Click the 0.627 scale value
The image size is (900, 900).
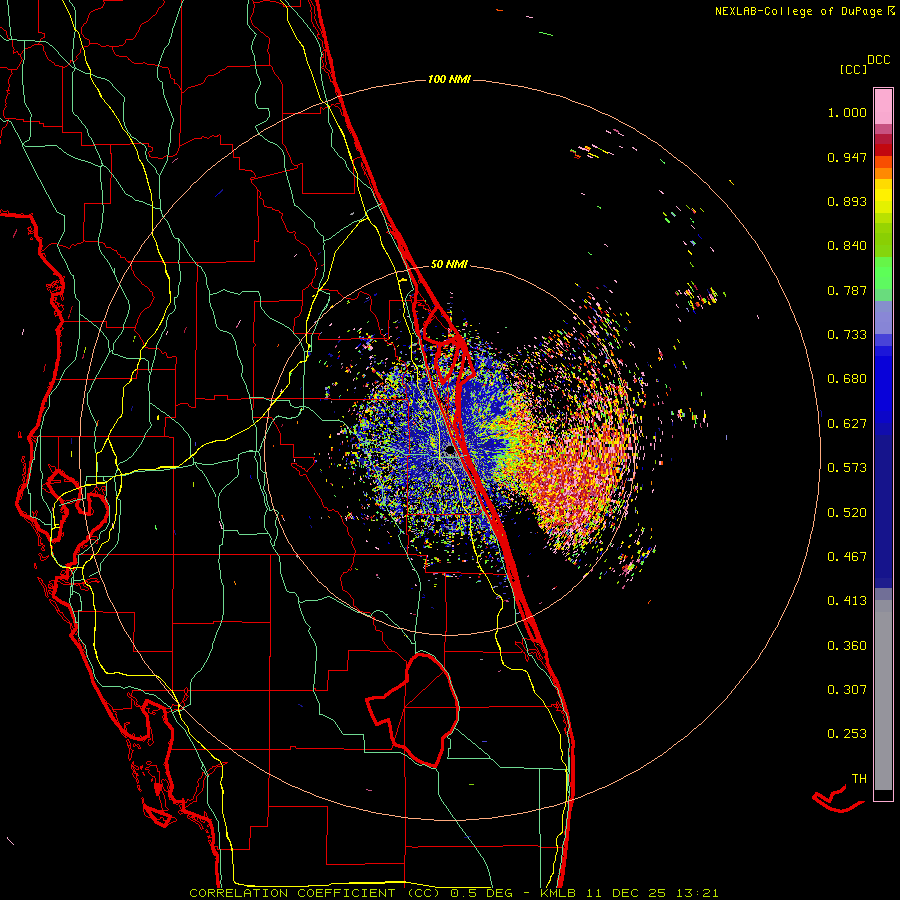(x=847, y=424)
